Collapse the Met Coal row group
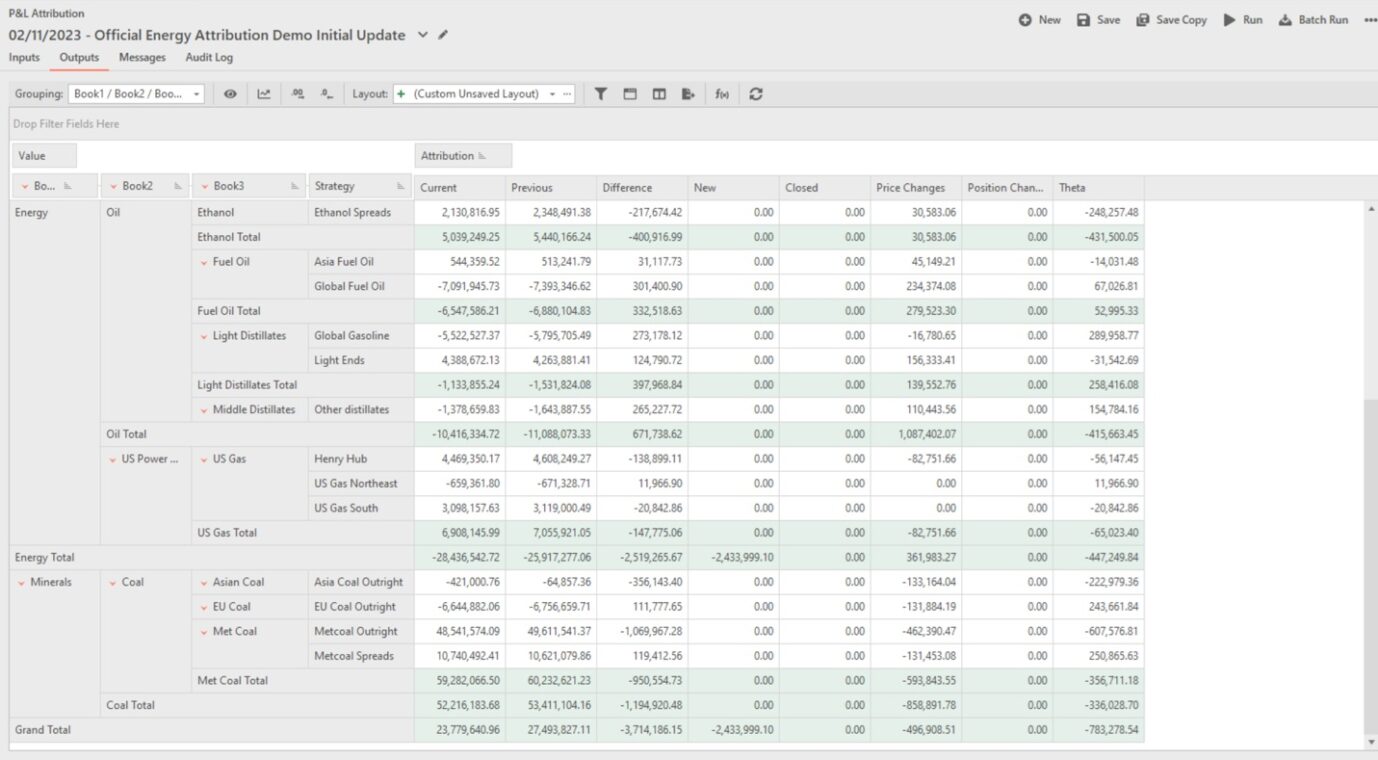This screenshot has width=1378, height=760. [204, 632]
